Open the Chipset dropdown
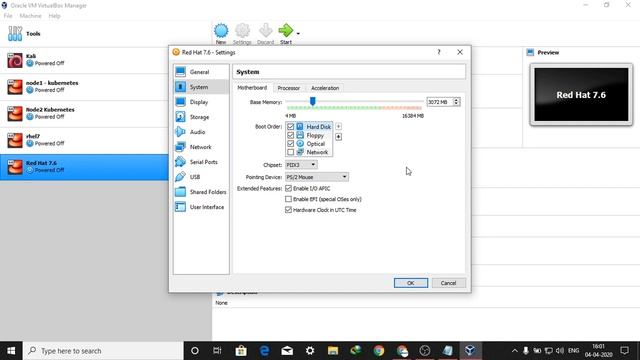Screen dimensions: 640x360 [301, 165]
